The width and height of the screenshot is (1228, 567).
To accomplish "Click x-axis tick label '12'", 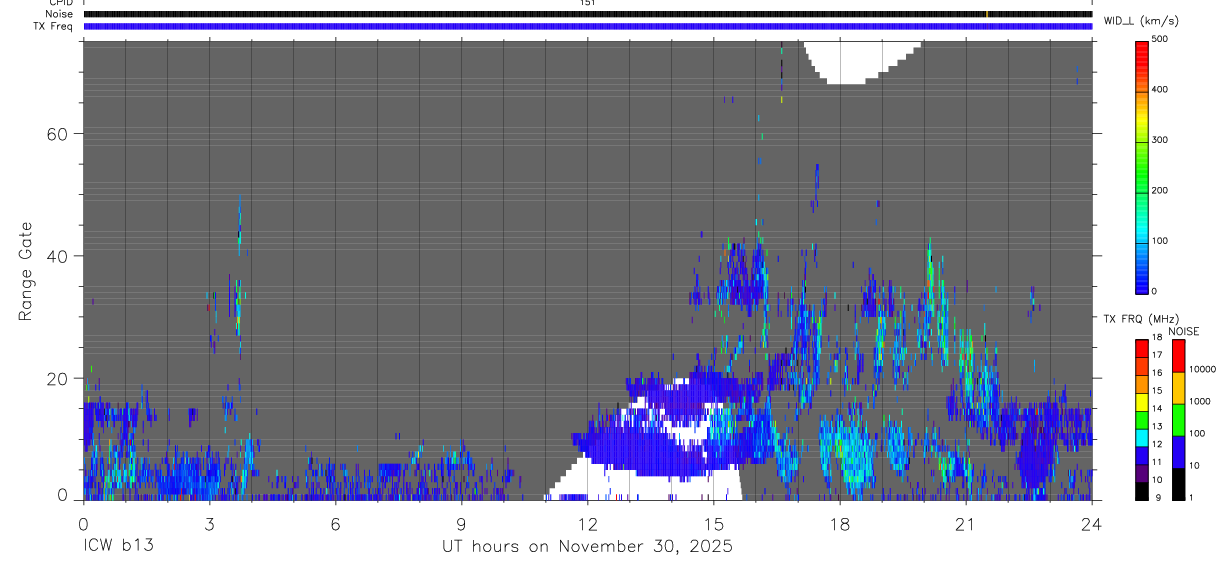I will pyautogui.click(x=587, y=523).
